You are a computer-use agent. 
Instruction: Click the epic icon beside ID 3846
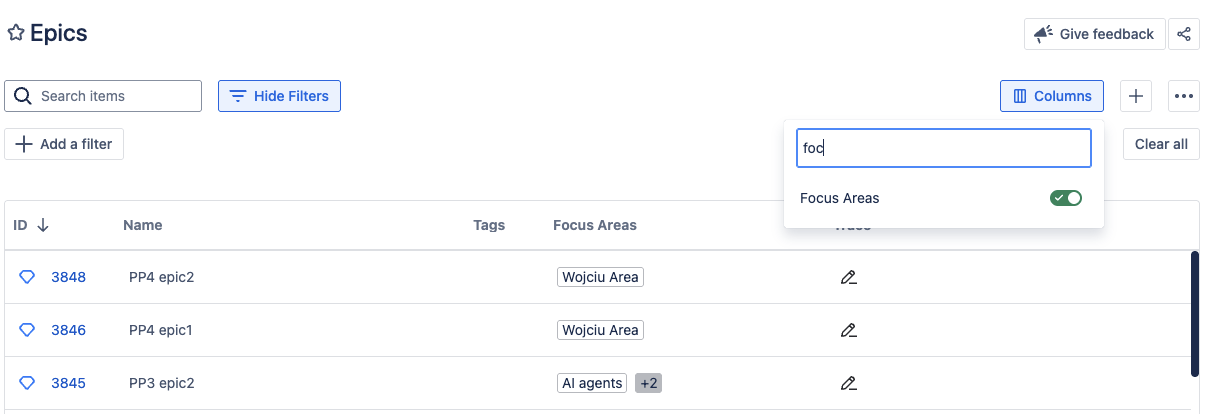coord(27,330)
